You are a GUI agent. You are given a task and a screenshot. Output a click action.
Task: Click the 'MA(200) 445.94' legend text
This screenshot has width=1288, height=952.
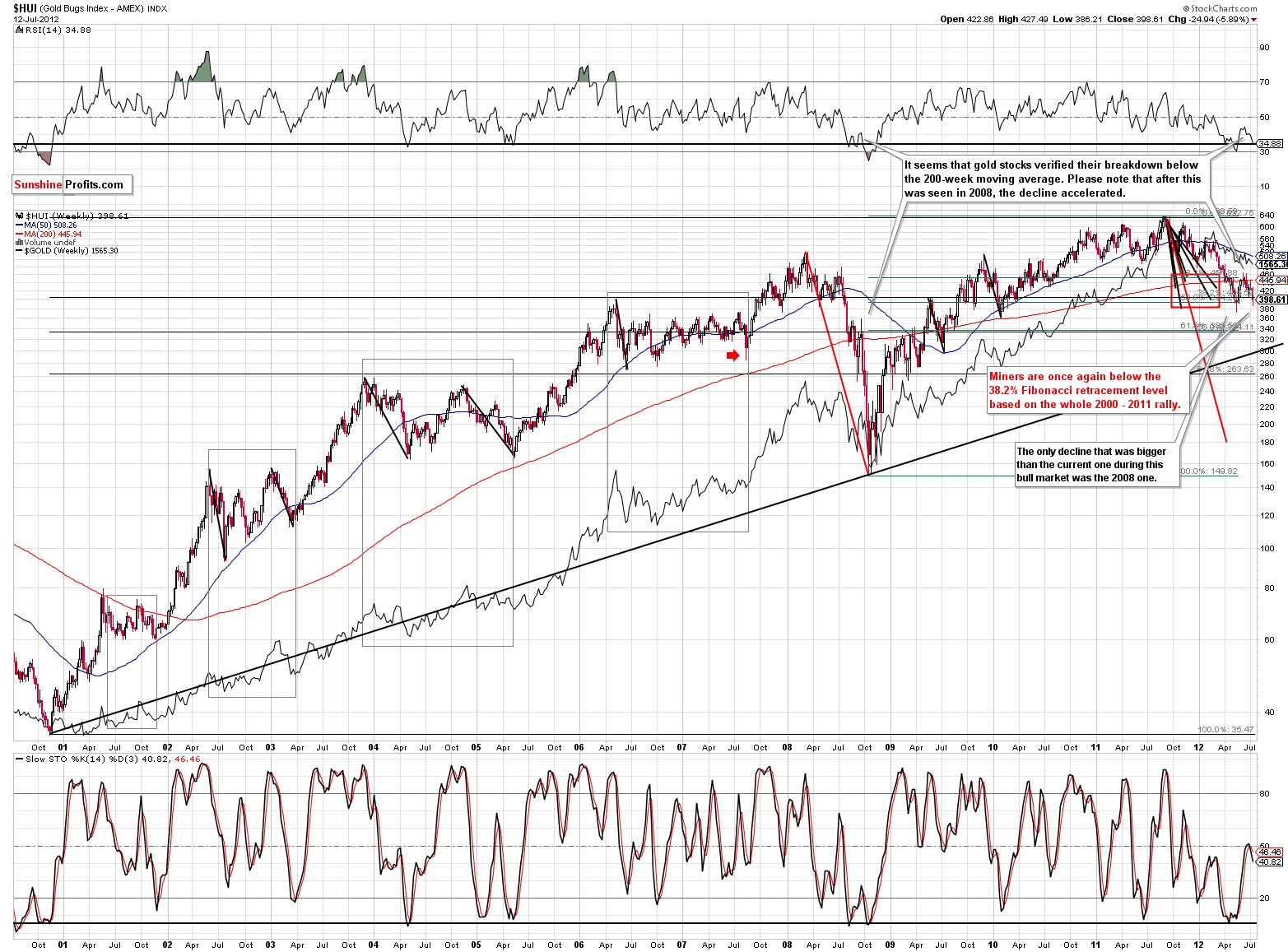[52, 234]
